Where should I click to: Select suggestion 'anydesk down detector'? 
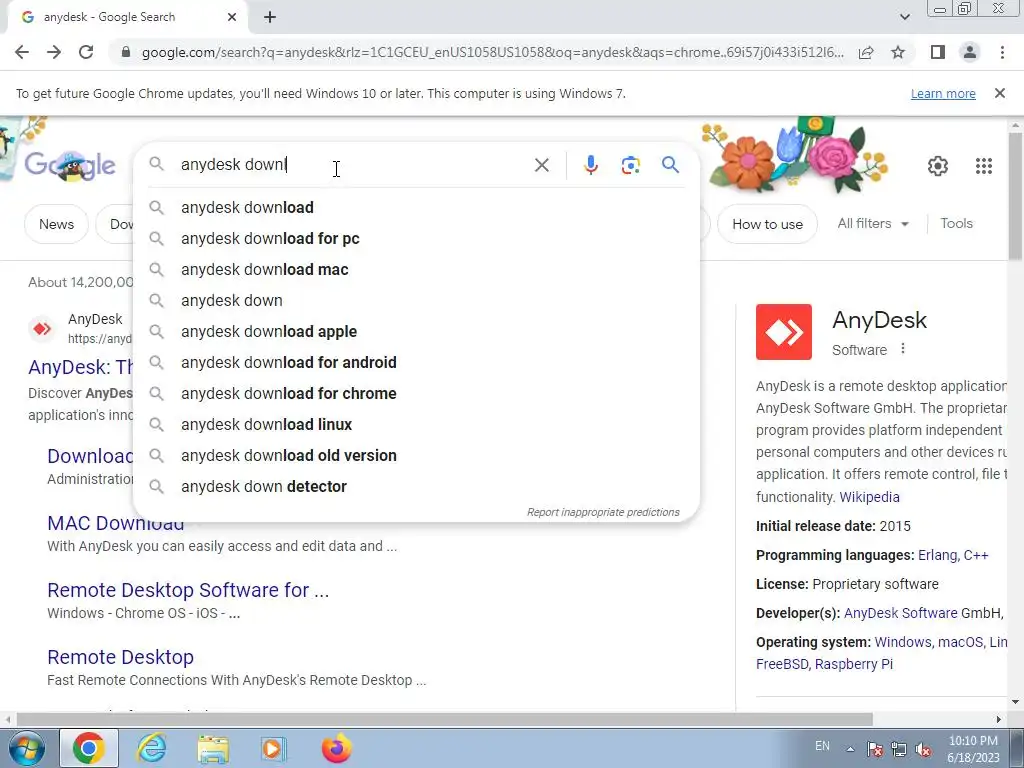(416, 487)
